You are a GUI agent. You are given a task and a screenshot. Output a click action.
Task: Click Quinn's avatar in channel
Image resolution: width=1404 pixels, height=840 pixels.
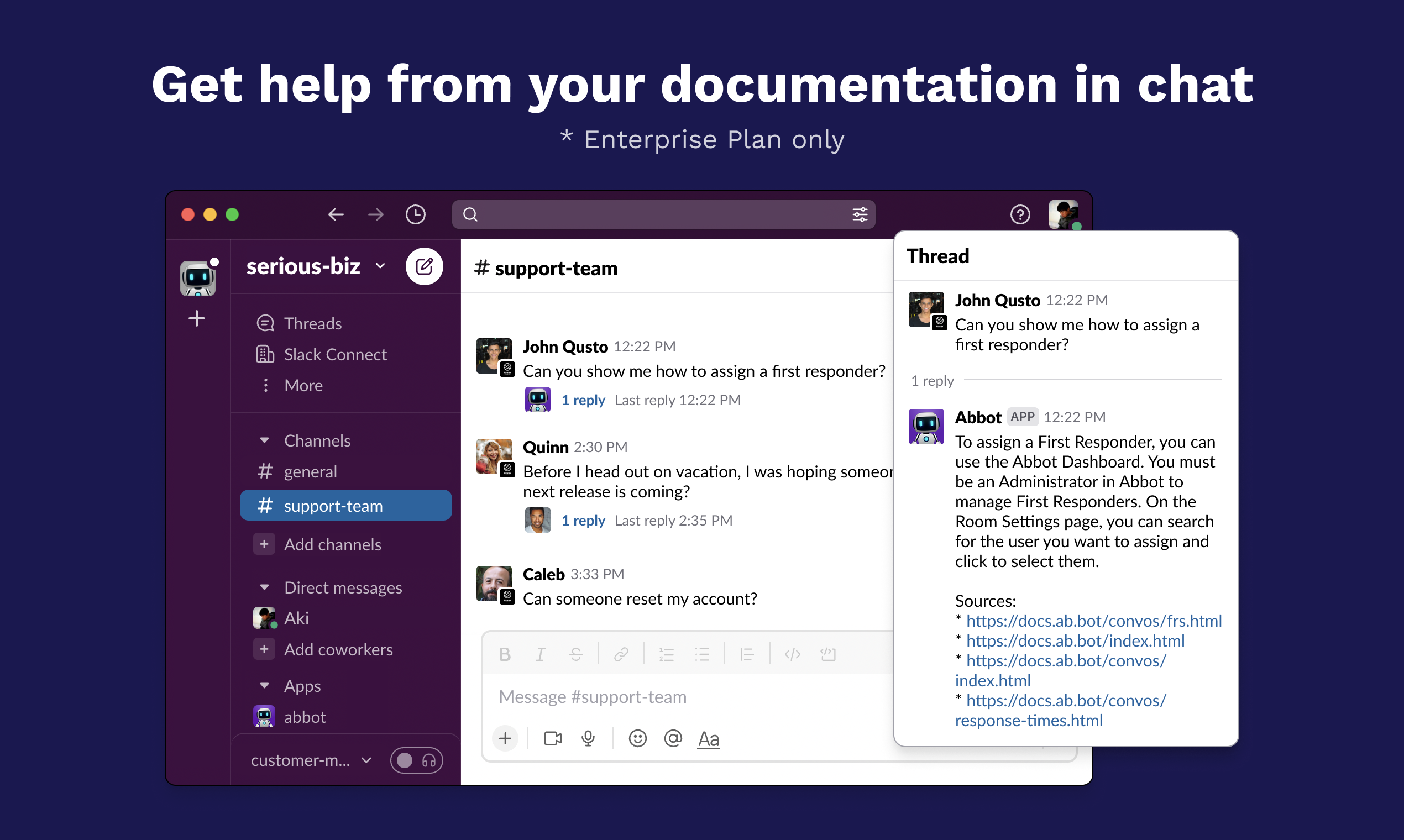tap(494, 456)
